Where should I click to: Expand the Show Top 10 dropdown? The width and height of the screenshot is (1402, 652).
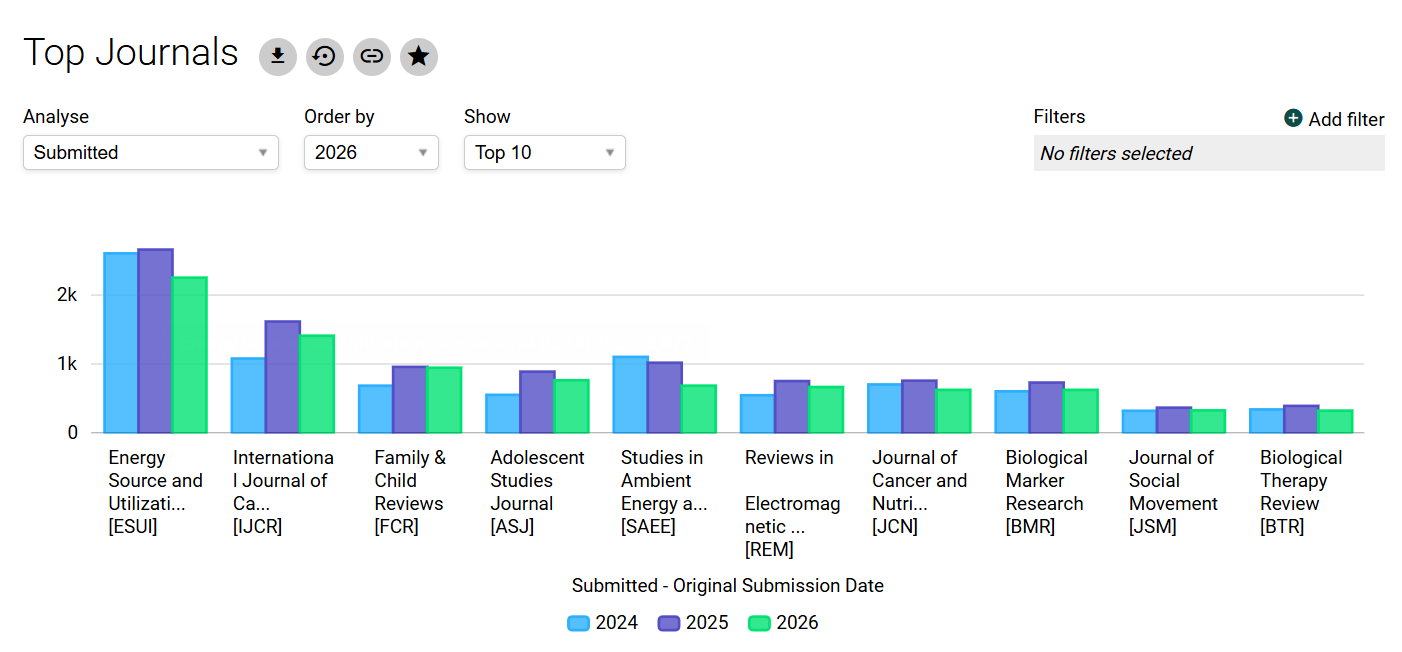[545, 152]
